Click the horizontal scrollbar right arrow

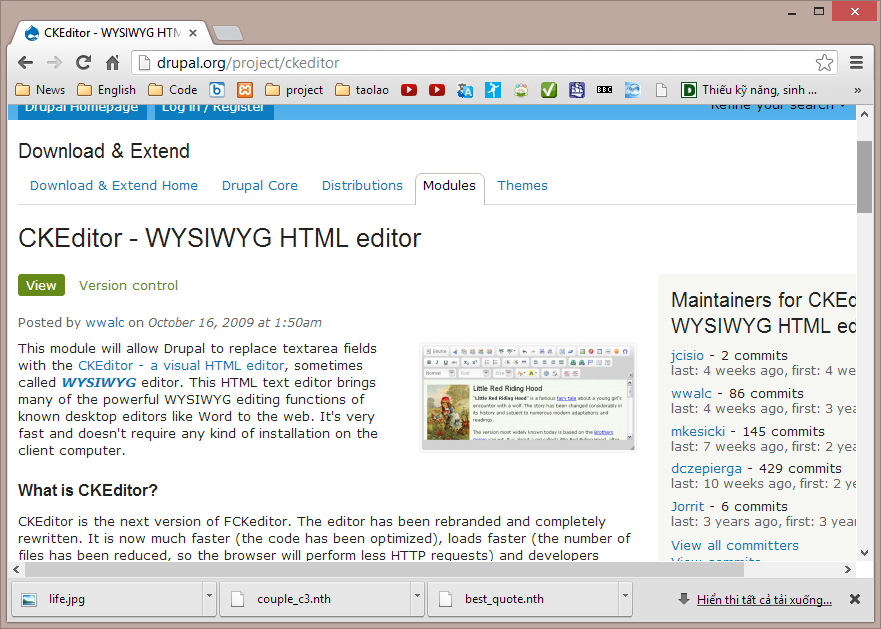point(847,569)
